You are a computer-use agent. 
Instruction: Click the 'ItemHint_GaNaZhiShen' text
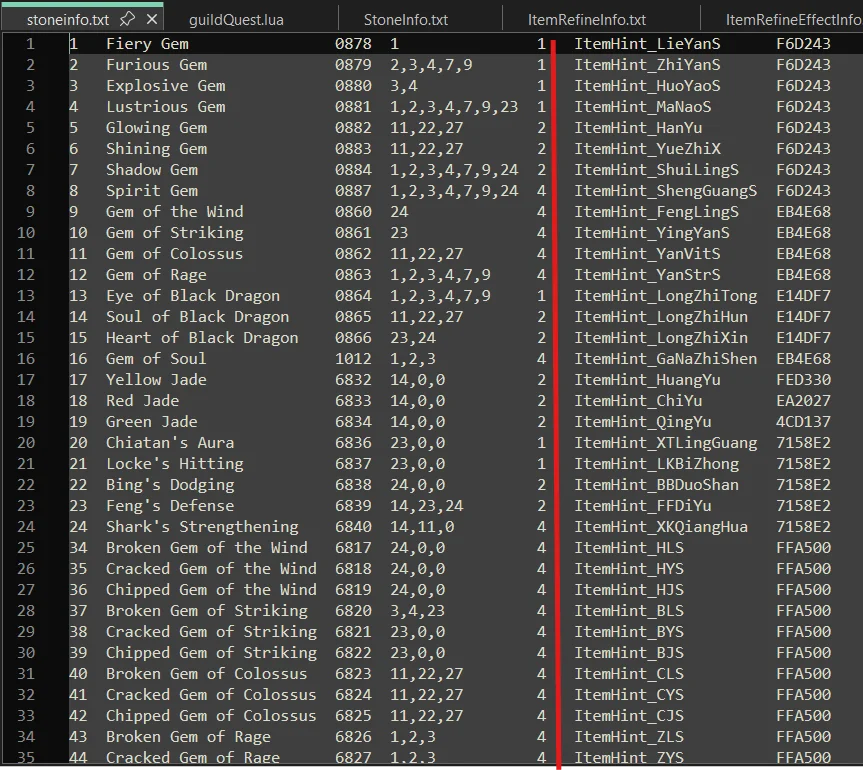[665, 359]
